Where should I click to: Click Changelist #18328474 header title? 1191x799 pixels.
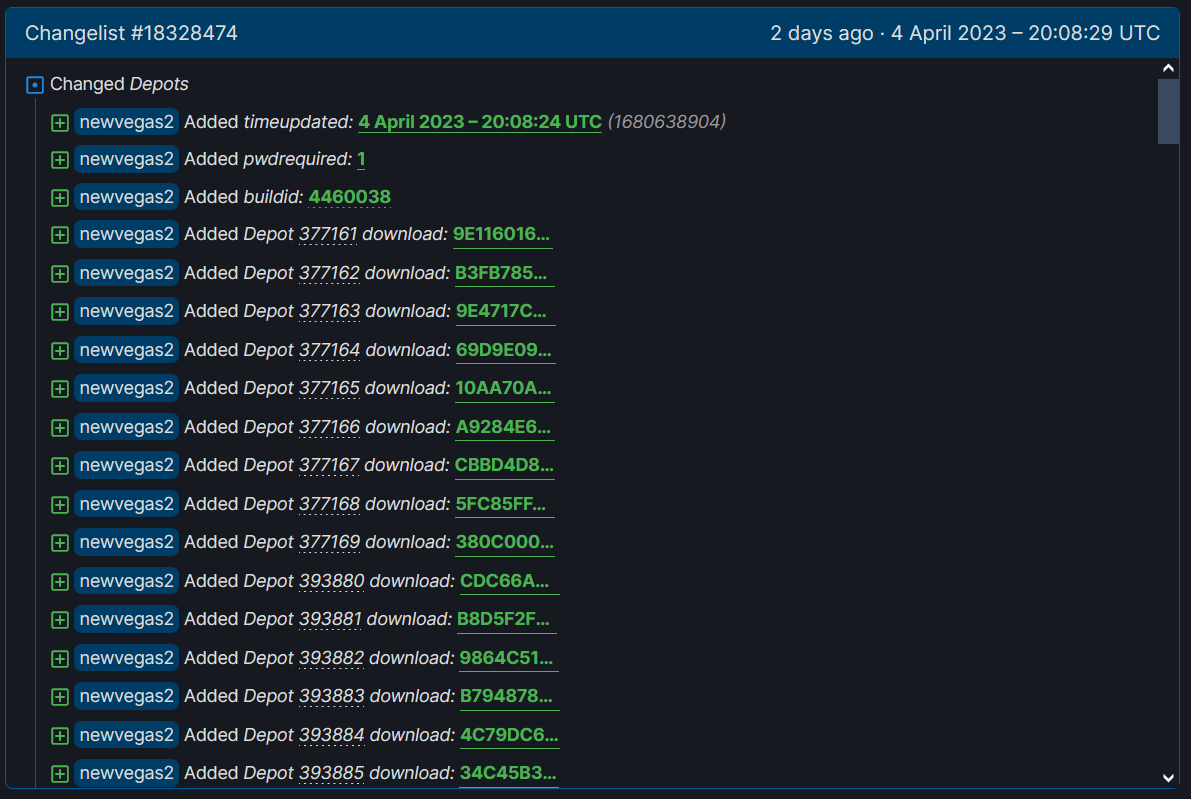pyautogui.click(x=131, y=33)
